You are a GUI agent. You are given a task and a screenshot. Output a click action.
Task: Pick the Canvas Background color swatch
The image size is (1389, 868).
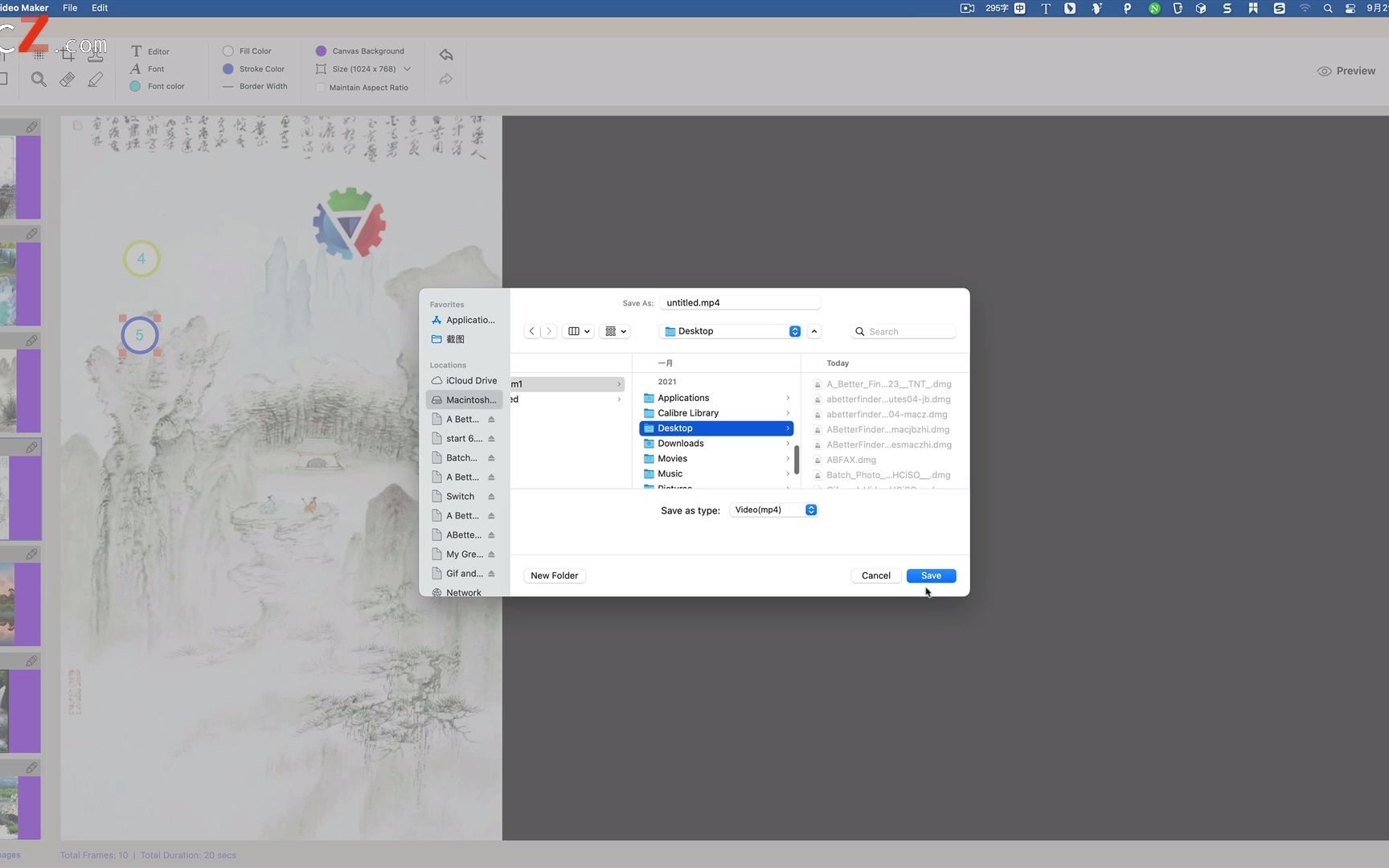click(x=321, y=51)
